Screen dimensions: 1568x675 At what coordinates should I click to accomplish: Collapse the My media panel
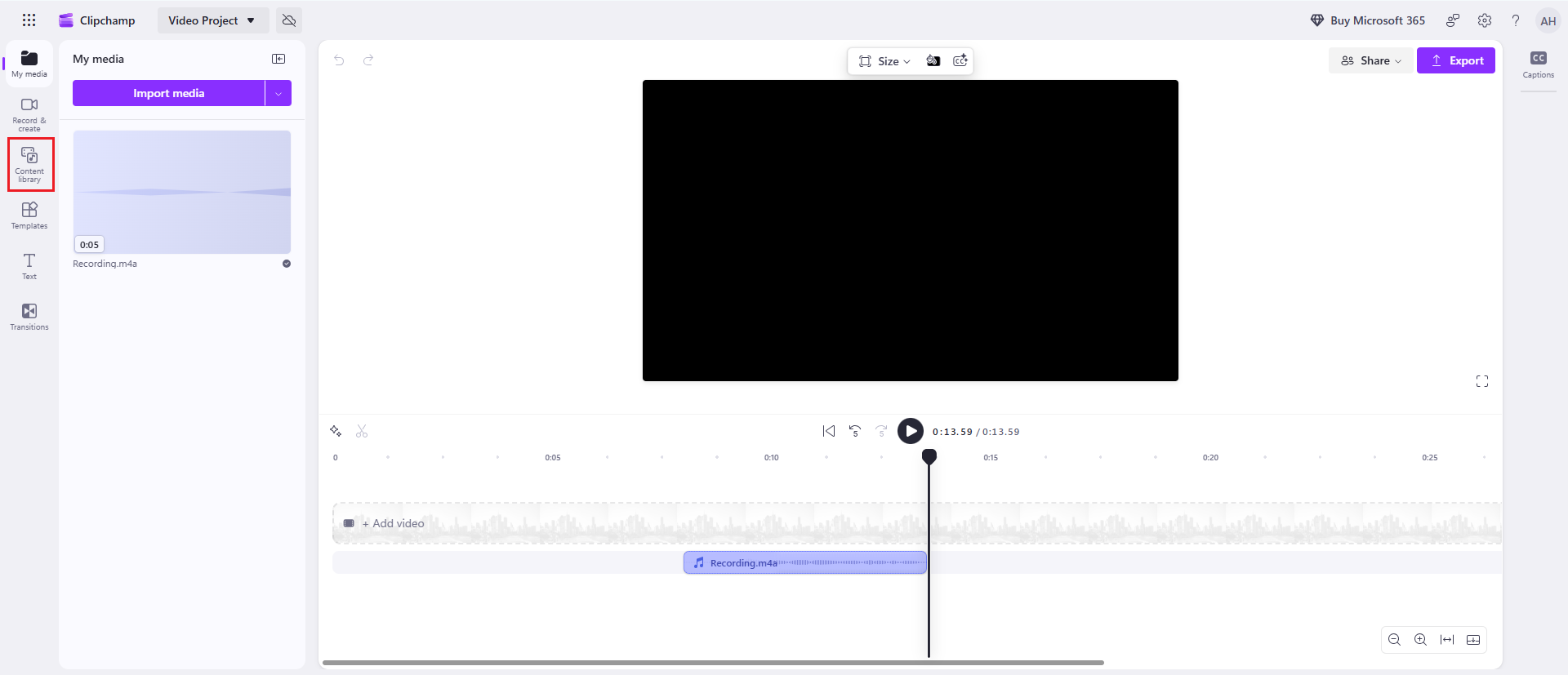(278, 59)
